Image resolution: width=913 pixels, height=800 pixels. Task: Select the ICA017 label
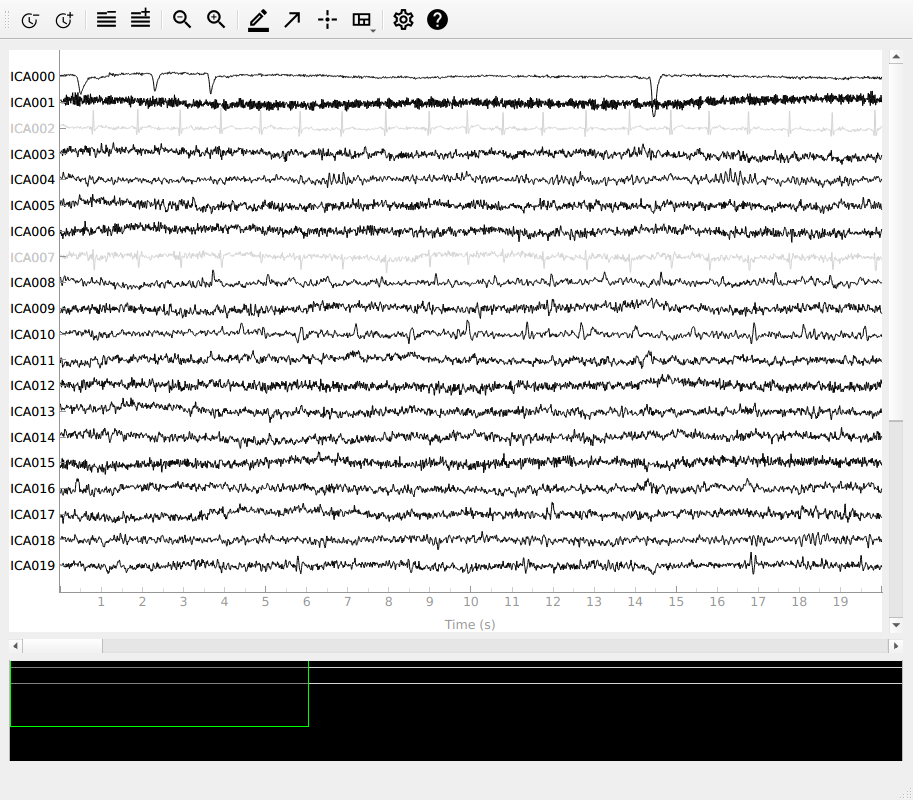point(33,515)
